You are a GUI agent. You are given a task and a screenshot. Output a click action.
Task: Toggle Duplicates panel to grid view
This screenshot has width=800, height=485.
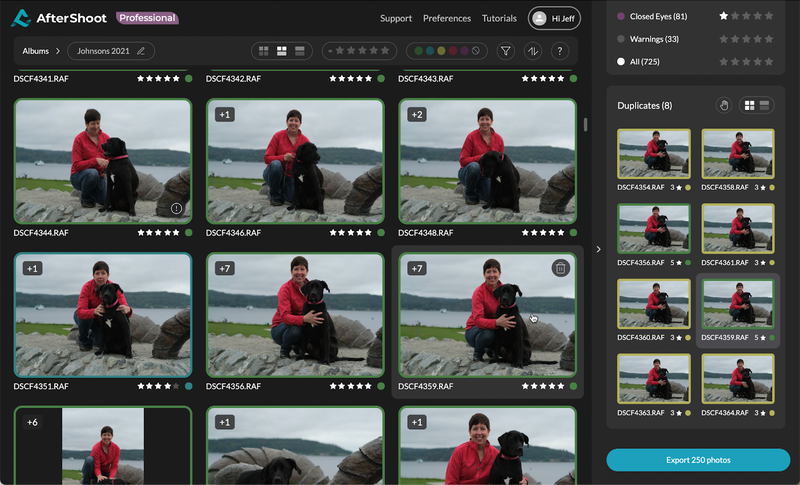(749, 105)
